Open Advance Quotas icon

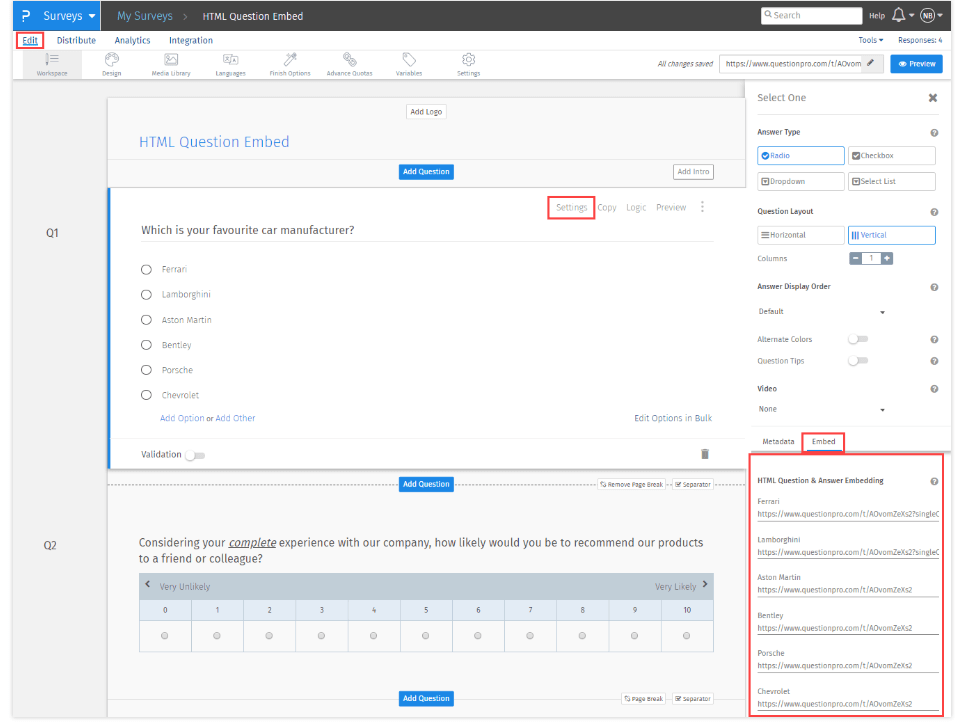[350, 64]
